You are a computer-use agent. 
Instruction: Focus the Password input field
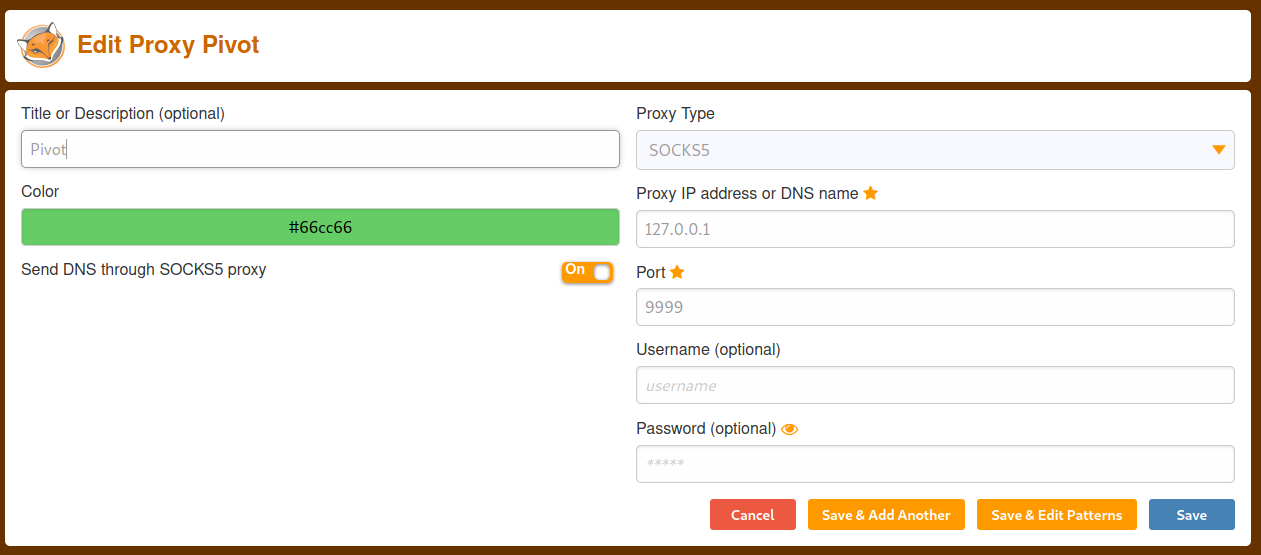[935, 464]
